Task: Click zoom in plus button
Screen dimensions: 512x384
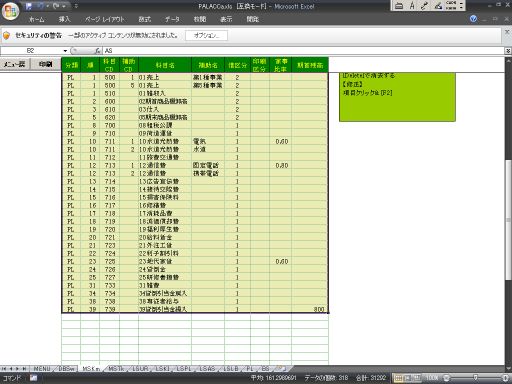Action: tap(506, 378)
